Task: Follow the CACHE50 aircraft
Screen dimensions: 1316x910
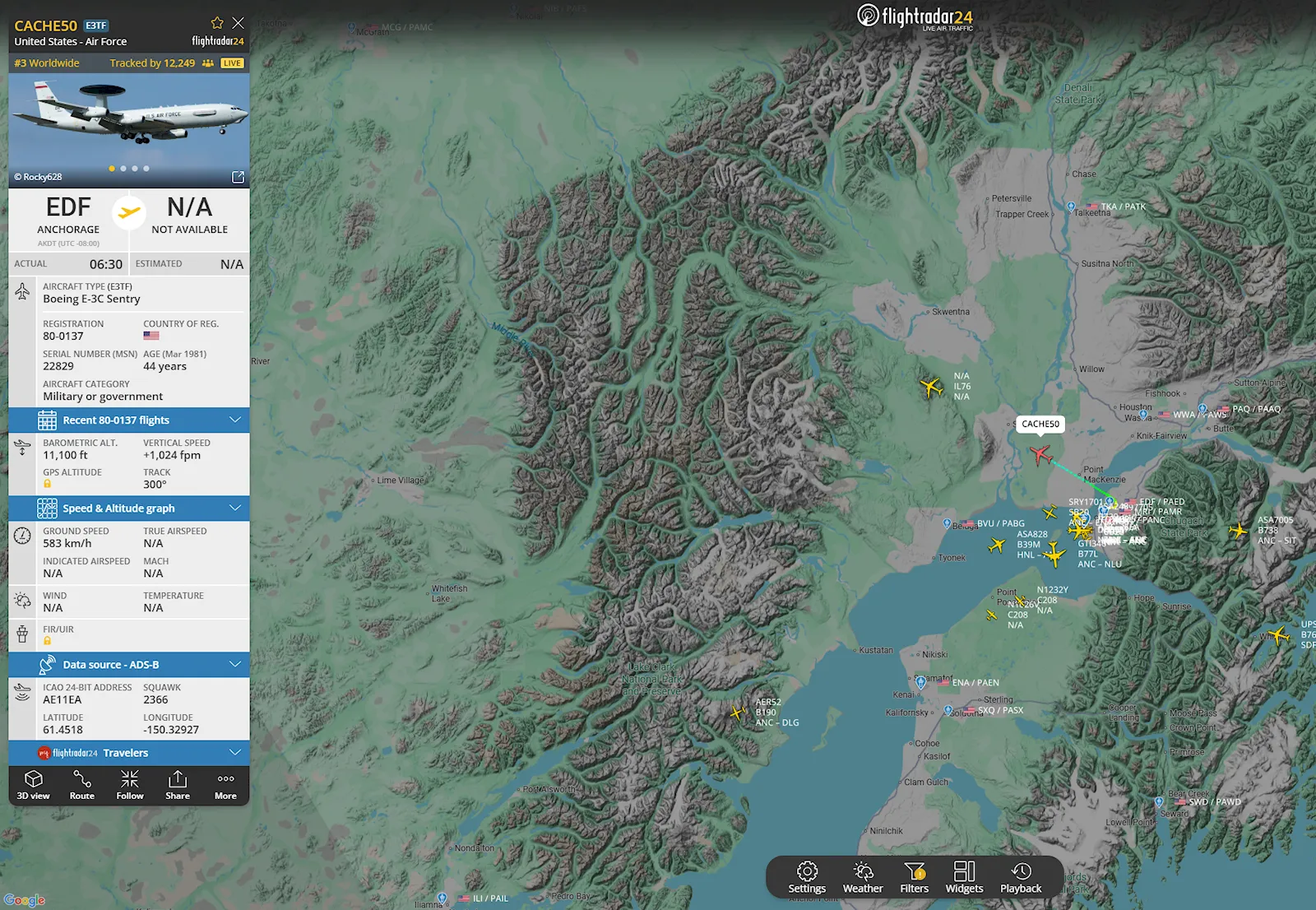Action: [x=130, y=785]
